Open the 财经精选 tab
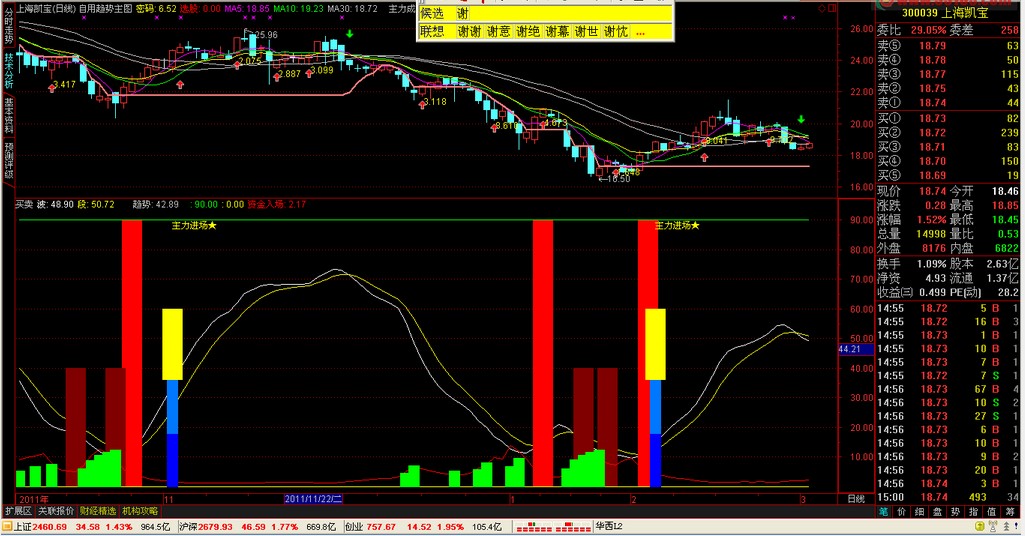The height and width of the screenshot is (536, 1025). 98,511
